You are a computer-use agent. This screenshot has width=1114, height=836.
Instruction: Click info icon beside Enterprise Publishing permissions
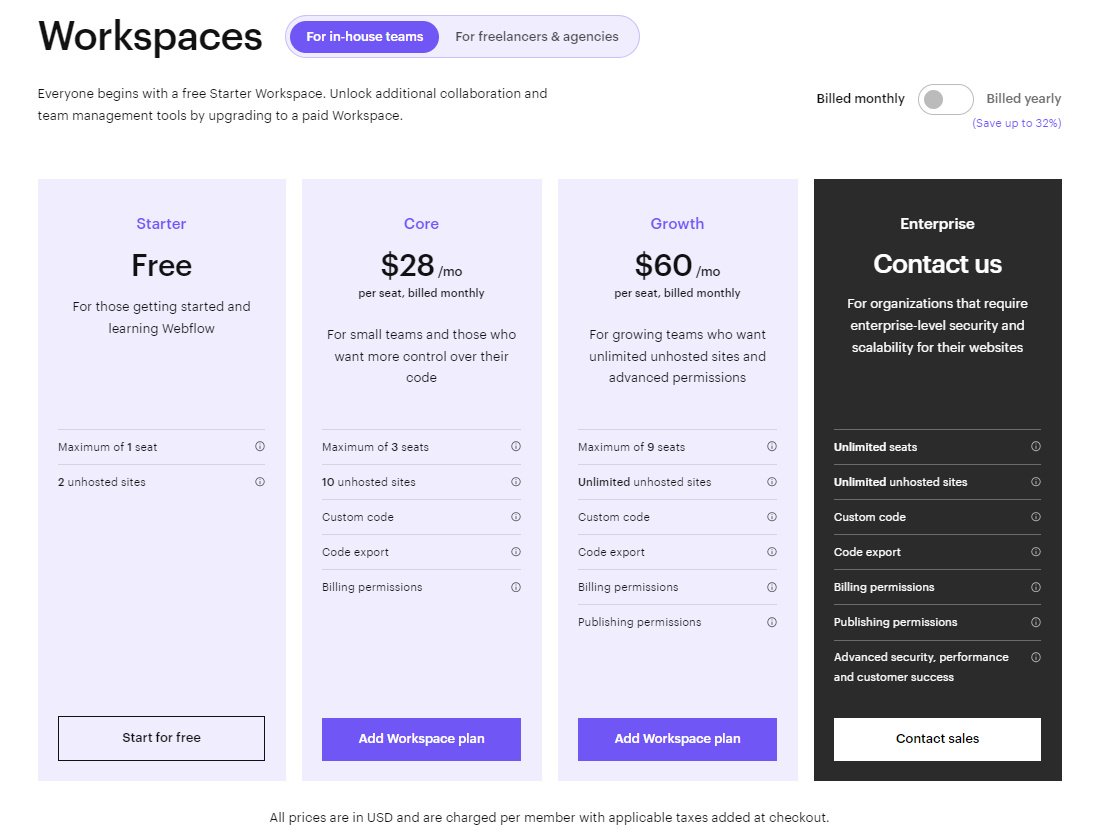[x=1036, y=622]
